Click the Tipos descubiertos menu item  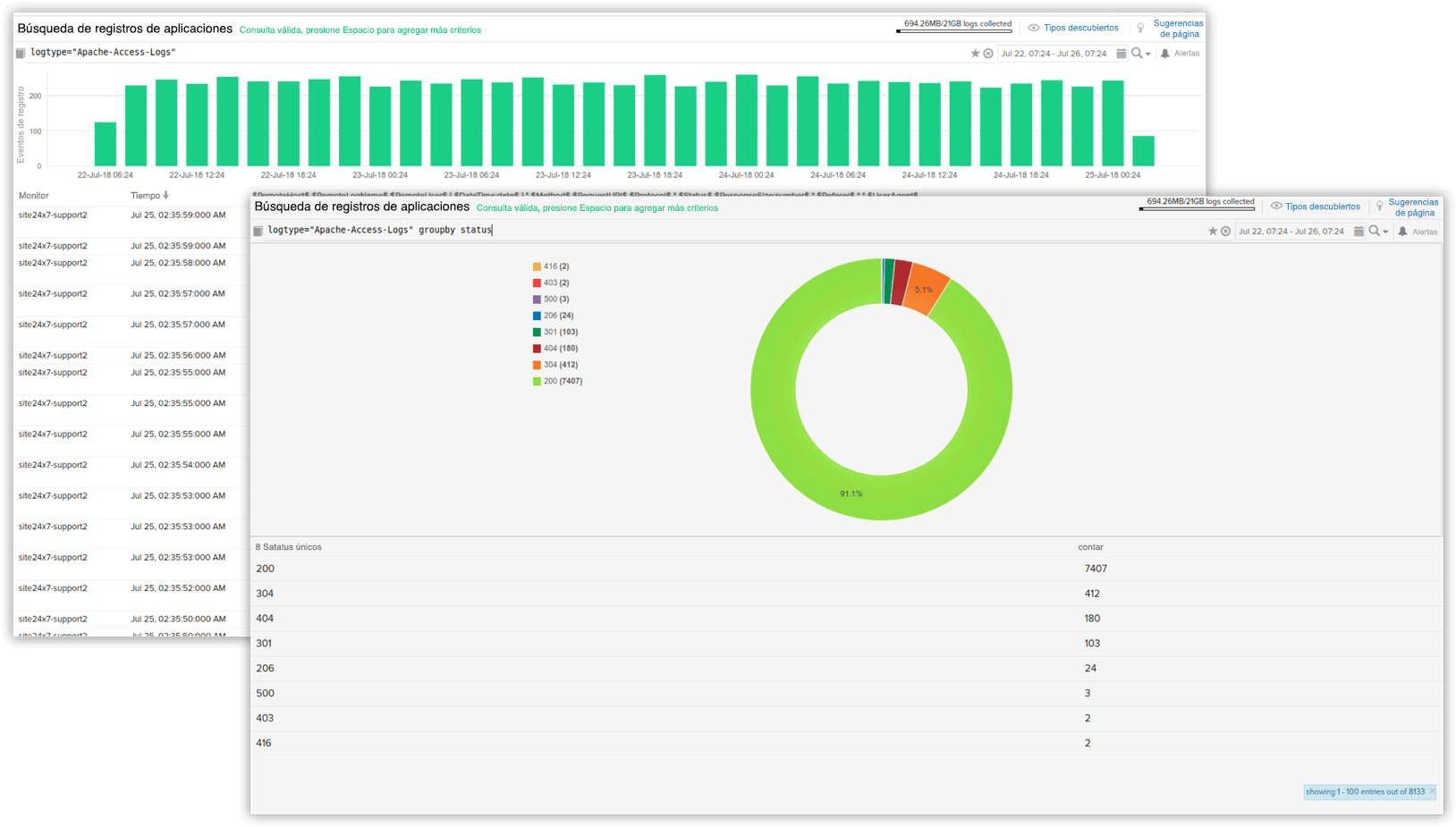tap(1322, 207)
